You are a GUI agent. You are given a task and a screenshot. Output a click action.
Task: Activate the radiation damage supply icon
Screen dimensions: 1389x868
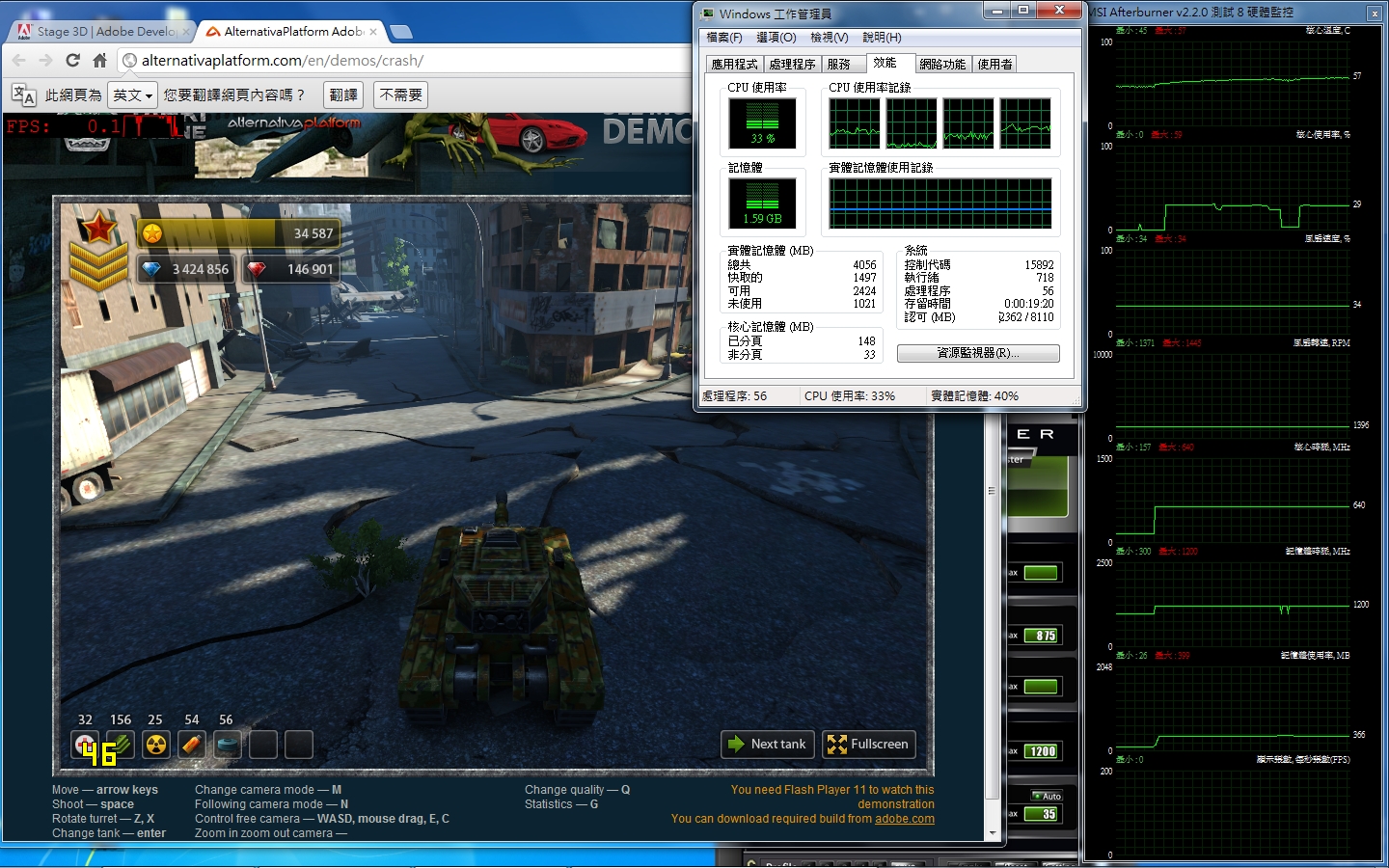click(156, 745)
